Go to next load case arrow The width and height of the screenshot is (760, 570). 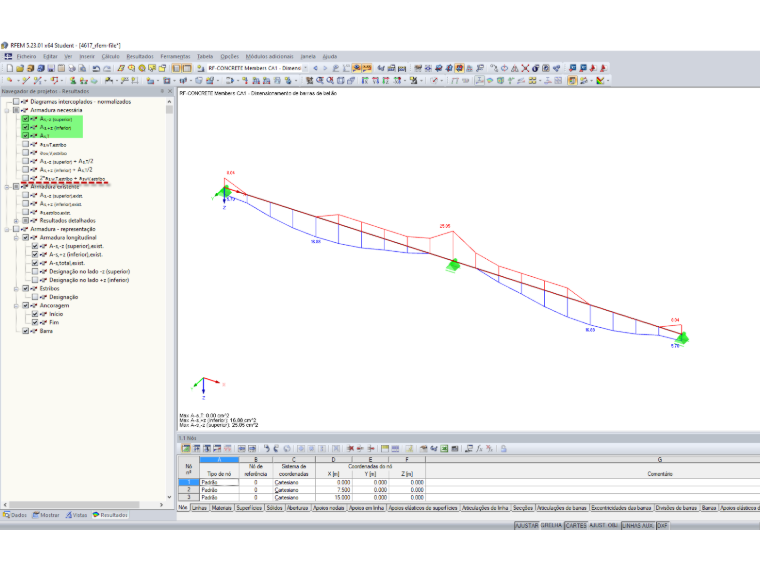coord(325,68)
